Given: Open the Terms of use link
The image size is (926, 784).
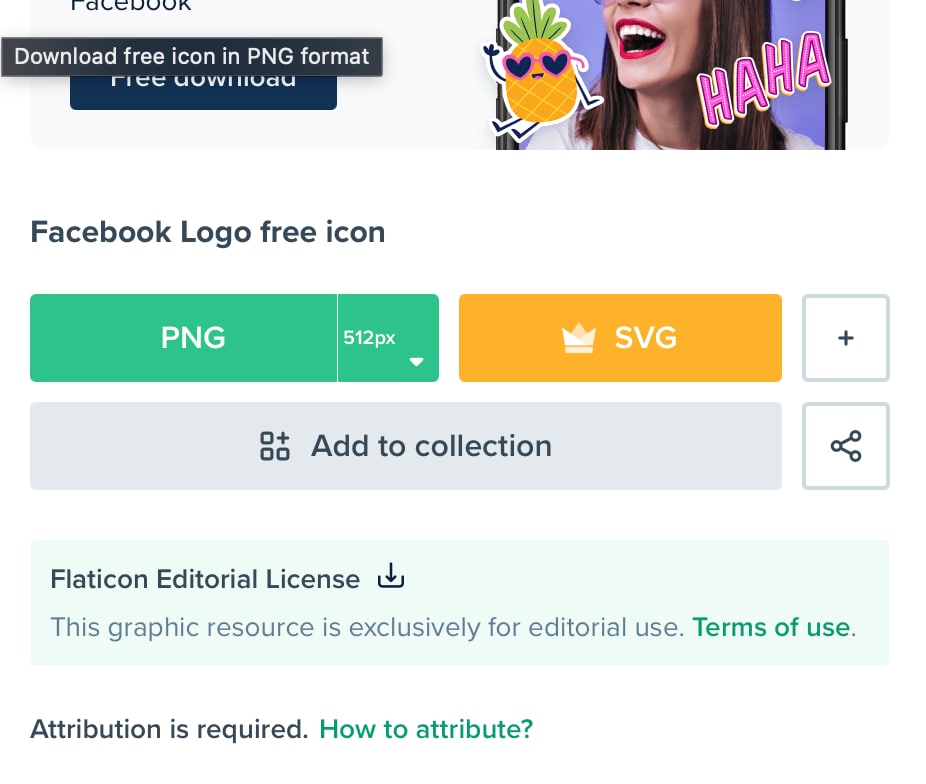Looking at the screenshot, I should [771, 627].
